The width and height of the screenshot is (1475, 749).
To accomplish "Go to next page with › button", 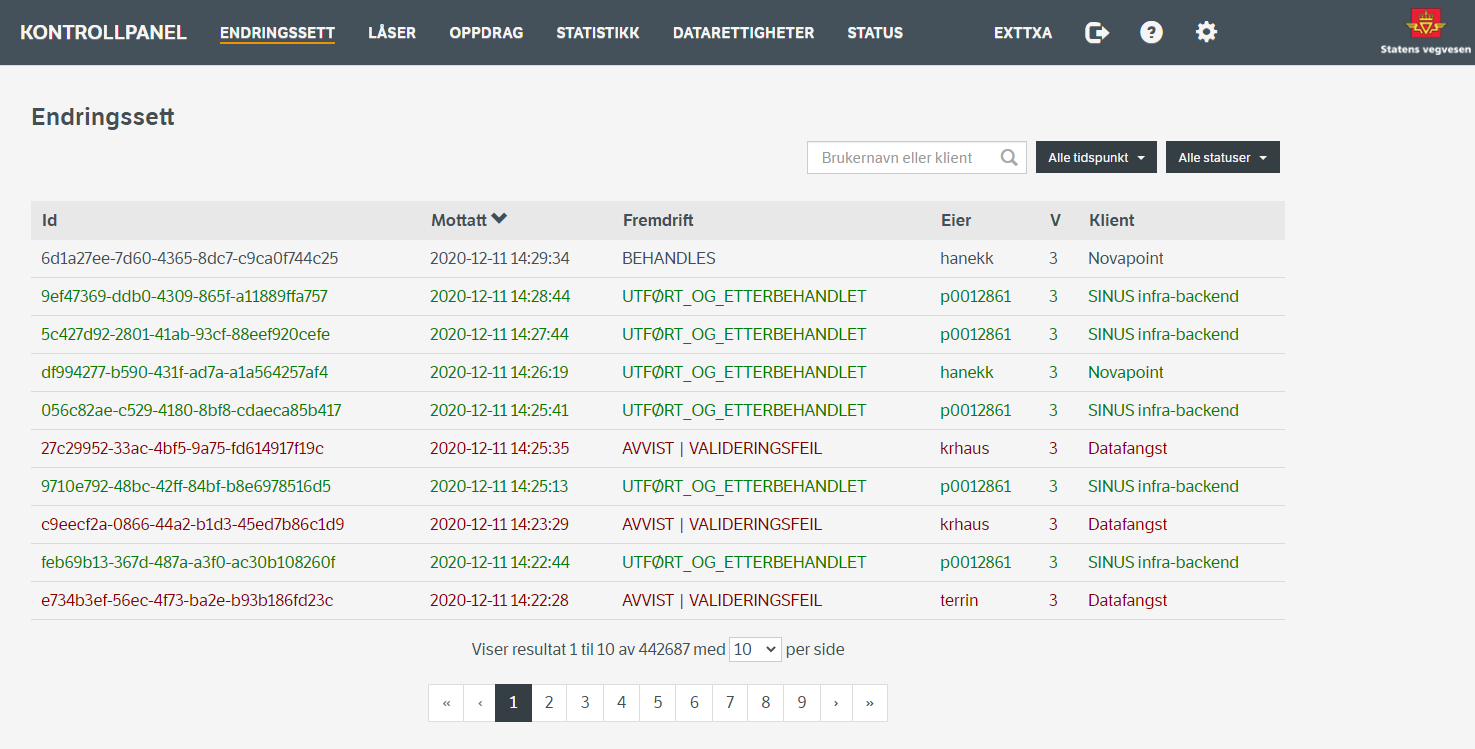I will tap(835, 703).
